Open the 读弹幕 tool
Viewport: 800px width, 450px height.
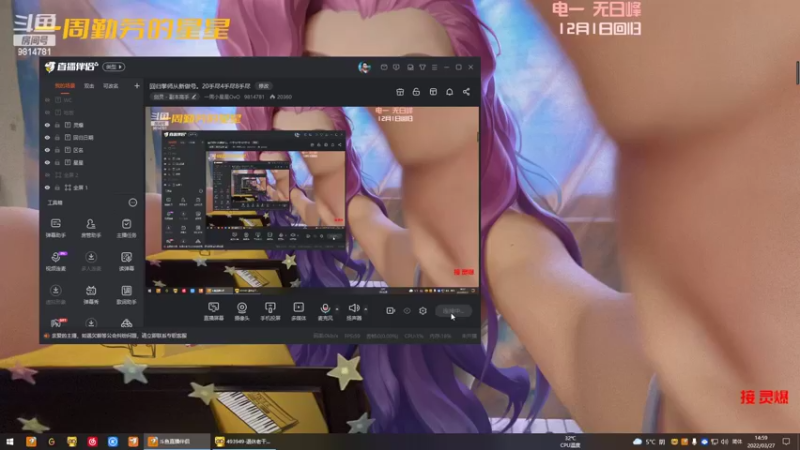tap(126, 261)
